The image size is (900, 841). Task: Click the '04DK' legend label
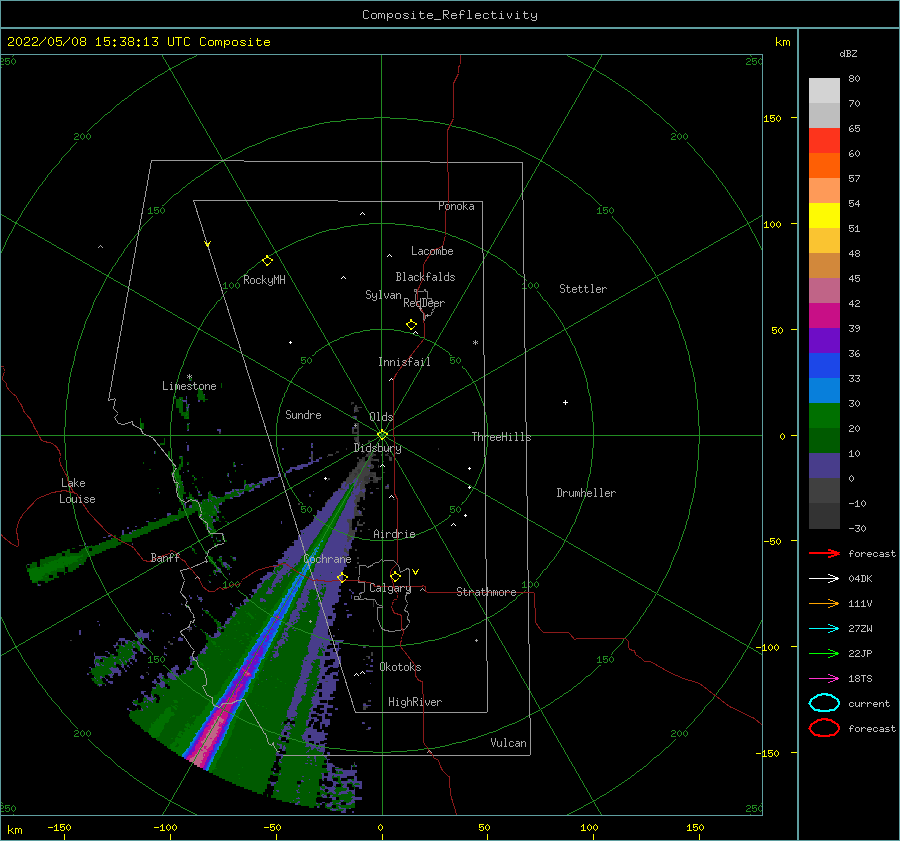pos(860,579)
